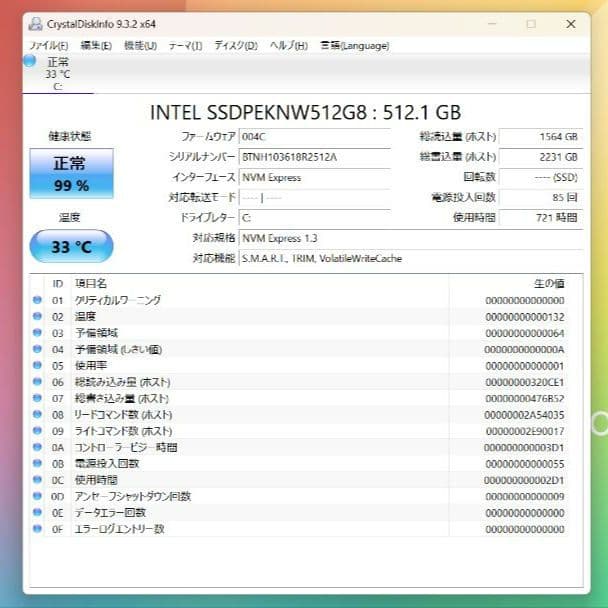The height and width of the screenshot is (608, 608).
Task: Click status dot for row 07 総書き込み量
Action: [x=37, y=398]
